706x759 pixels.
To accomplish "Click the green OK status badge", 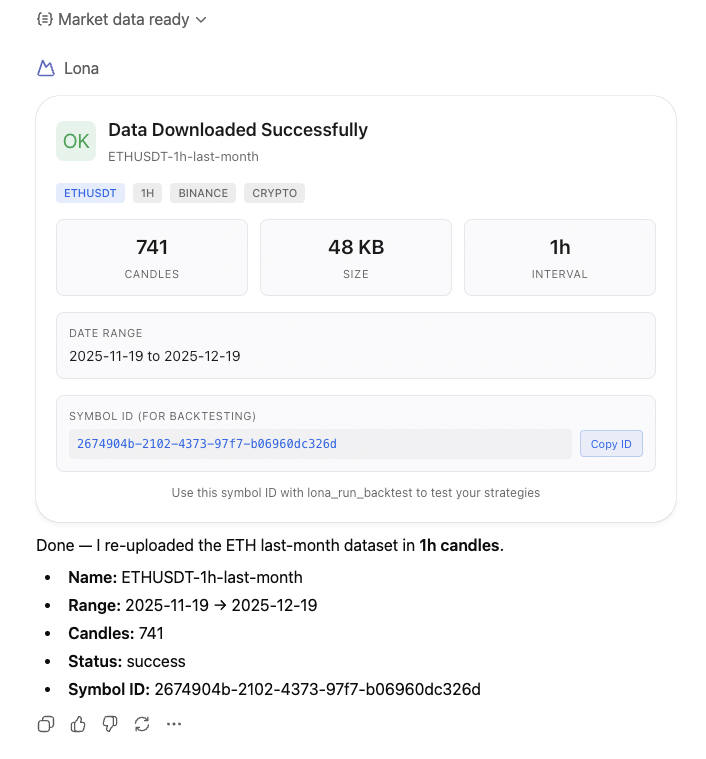I will [76, 141].
